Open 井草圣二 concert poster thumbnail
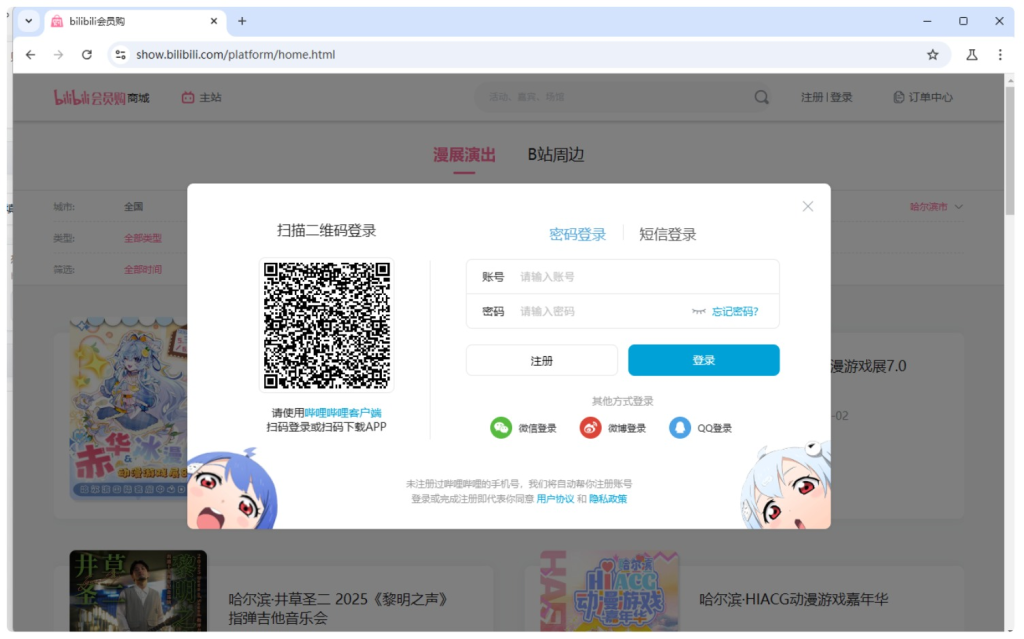 coord(138,591)
